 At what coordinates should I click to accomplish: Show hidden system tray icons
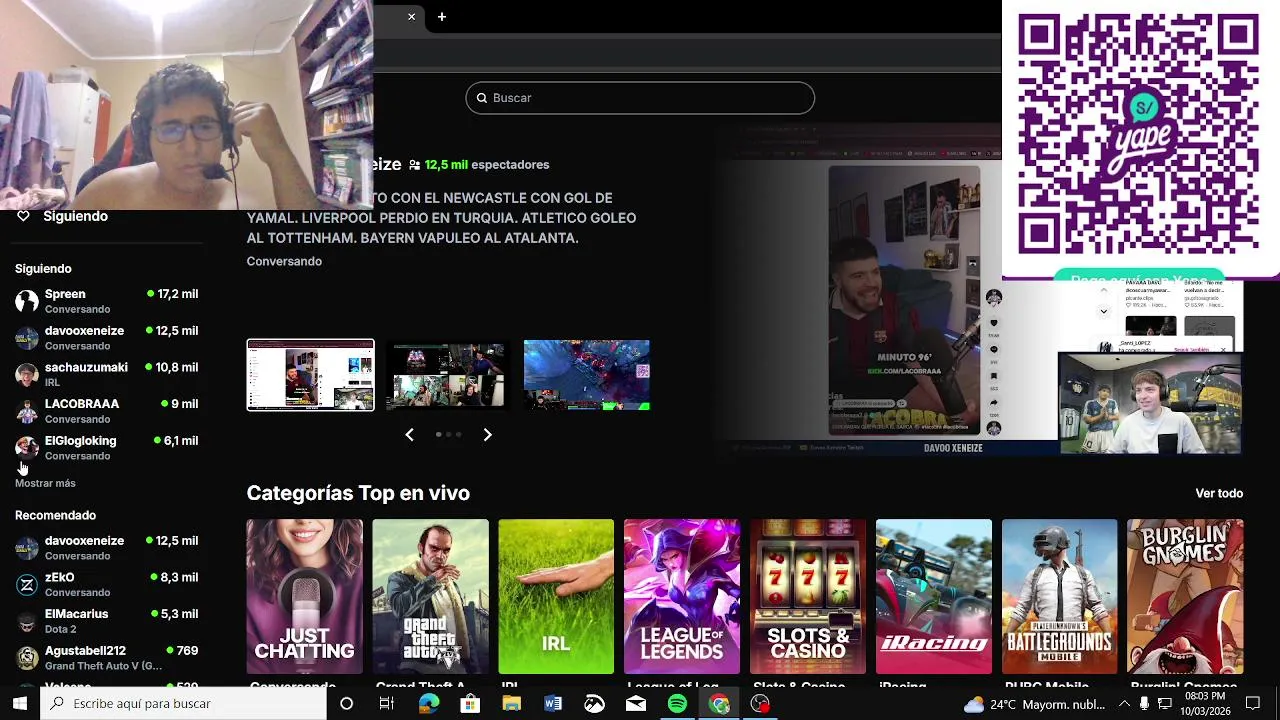(1124, 704)
